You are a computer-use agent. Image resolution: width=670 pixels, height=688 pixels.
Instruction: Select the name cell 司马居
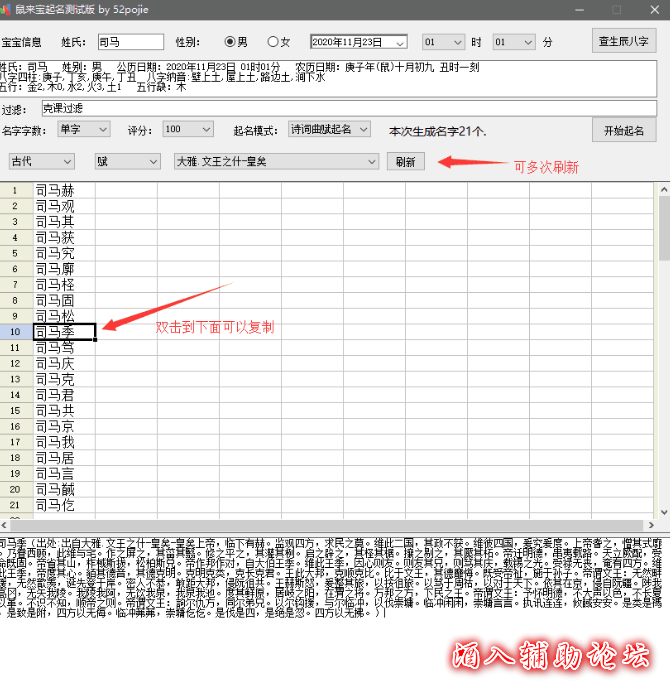point(64,458)
